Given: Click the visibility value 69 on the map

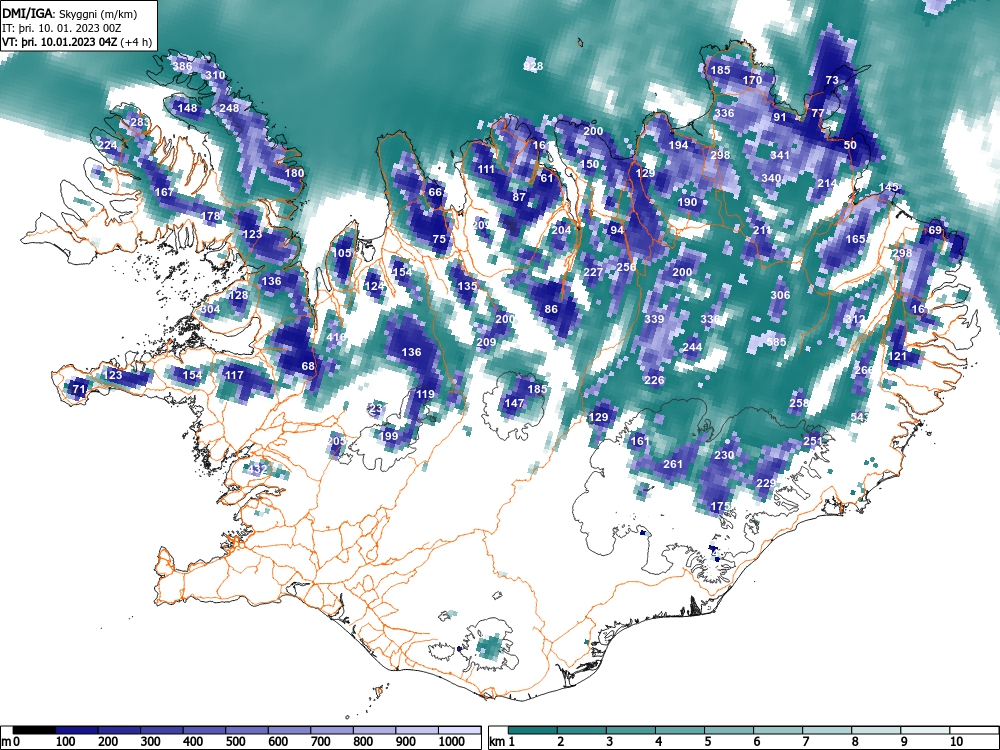Looking at the screenshot, I should click(935, 230).
